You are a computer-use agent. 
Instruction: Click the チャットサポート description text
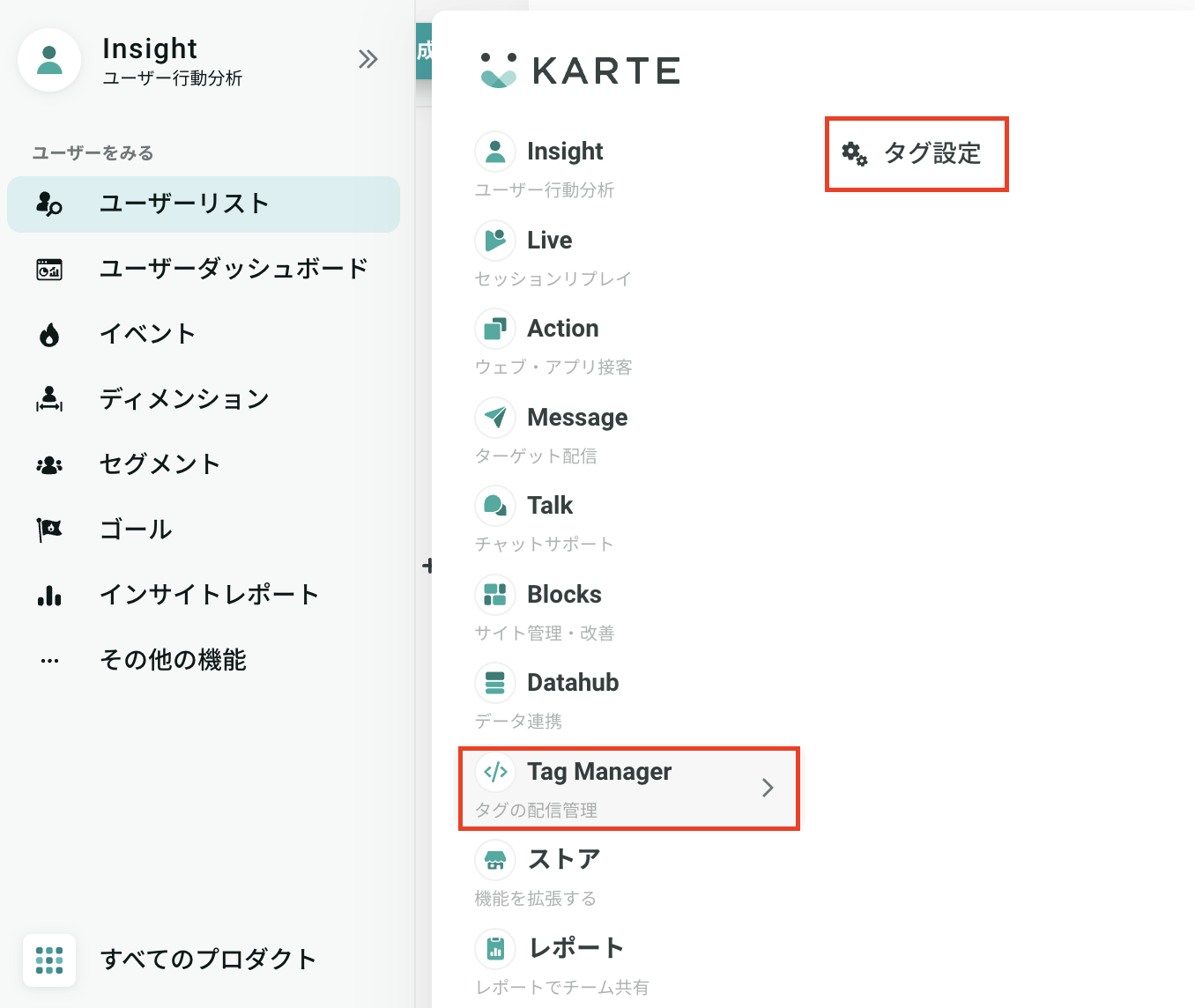[544, 545]
